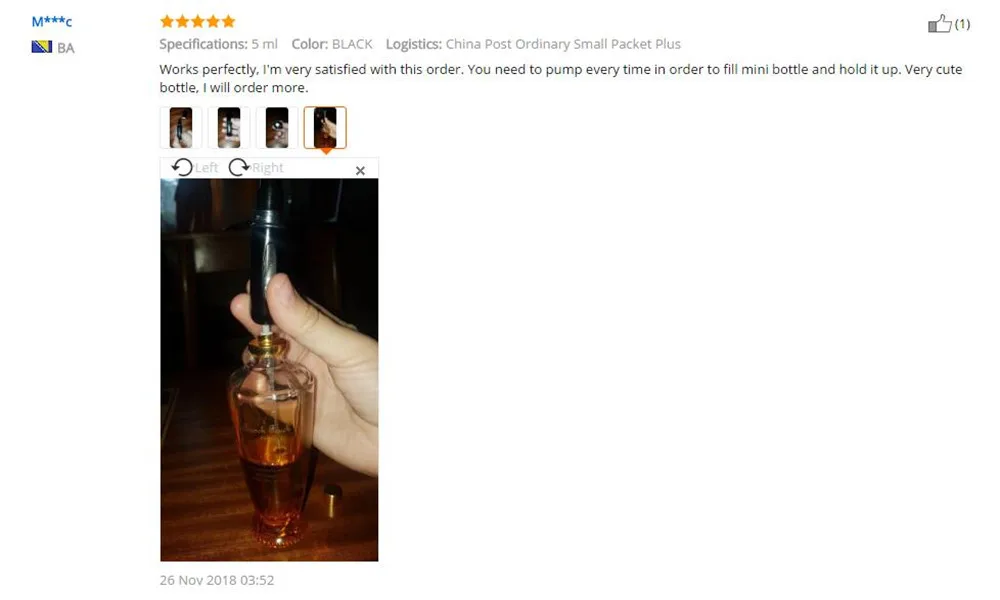Click the rotate right arrow icon
1000x600 pixels.
239,167
